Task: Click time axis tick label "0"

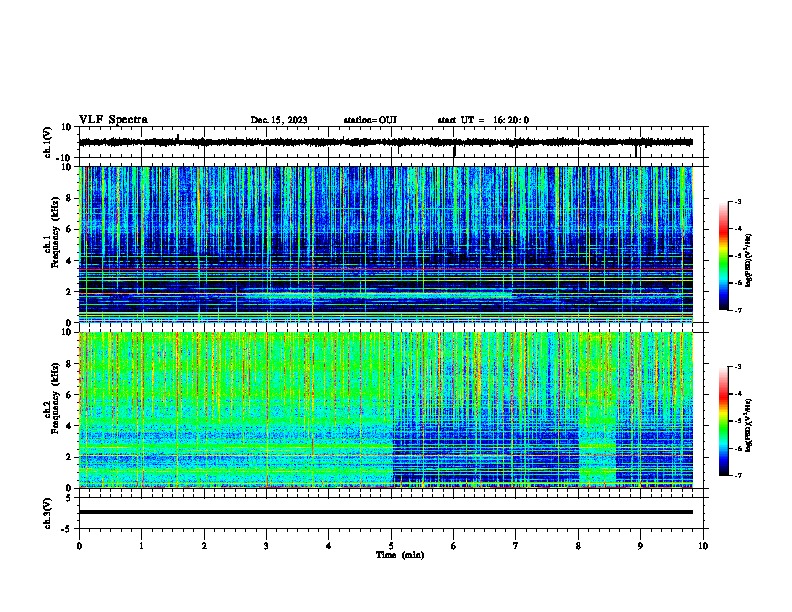Action: coord(79,546)
